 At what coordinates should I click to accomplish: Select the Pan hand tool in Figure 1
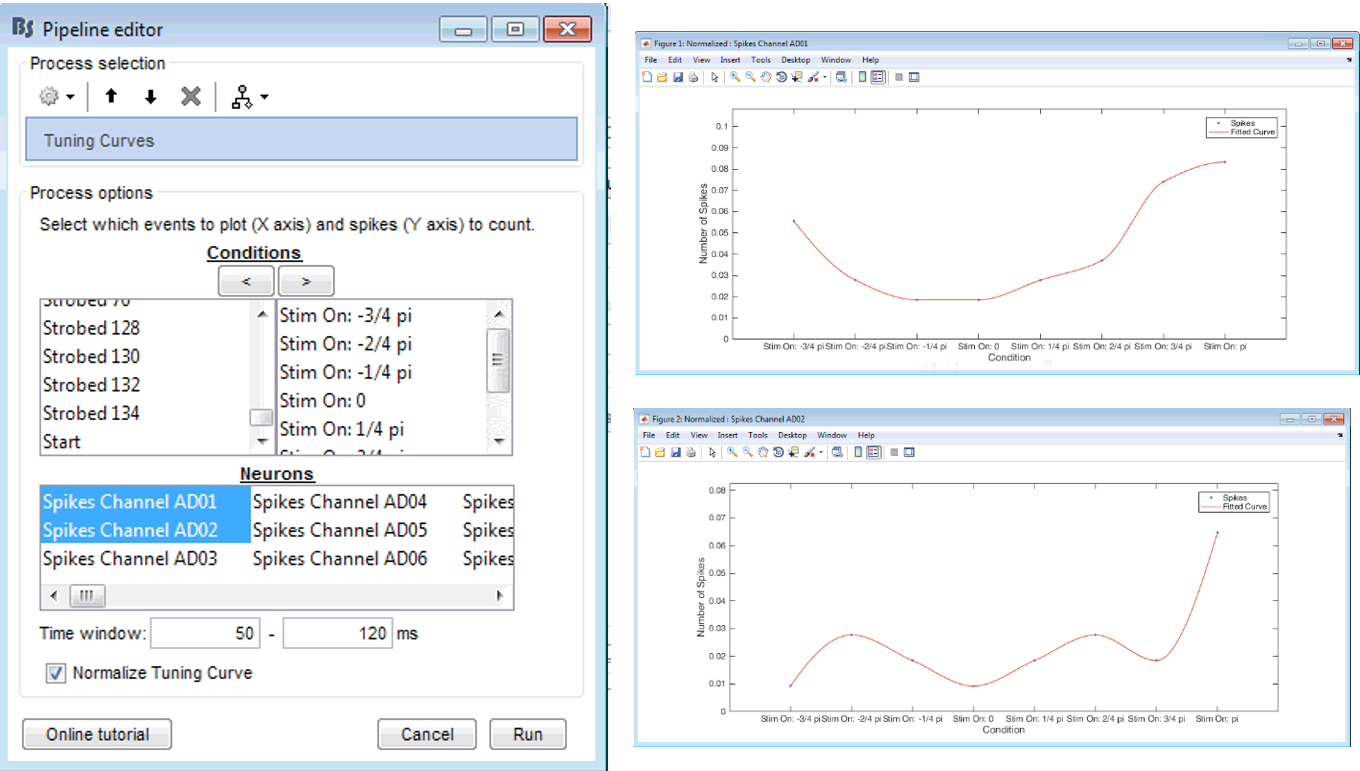point(766,77)
